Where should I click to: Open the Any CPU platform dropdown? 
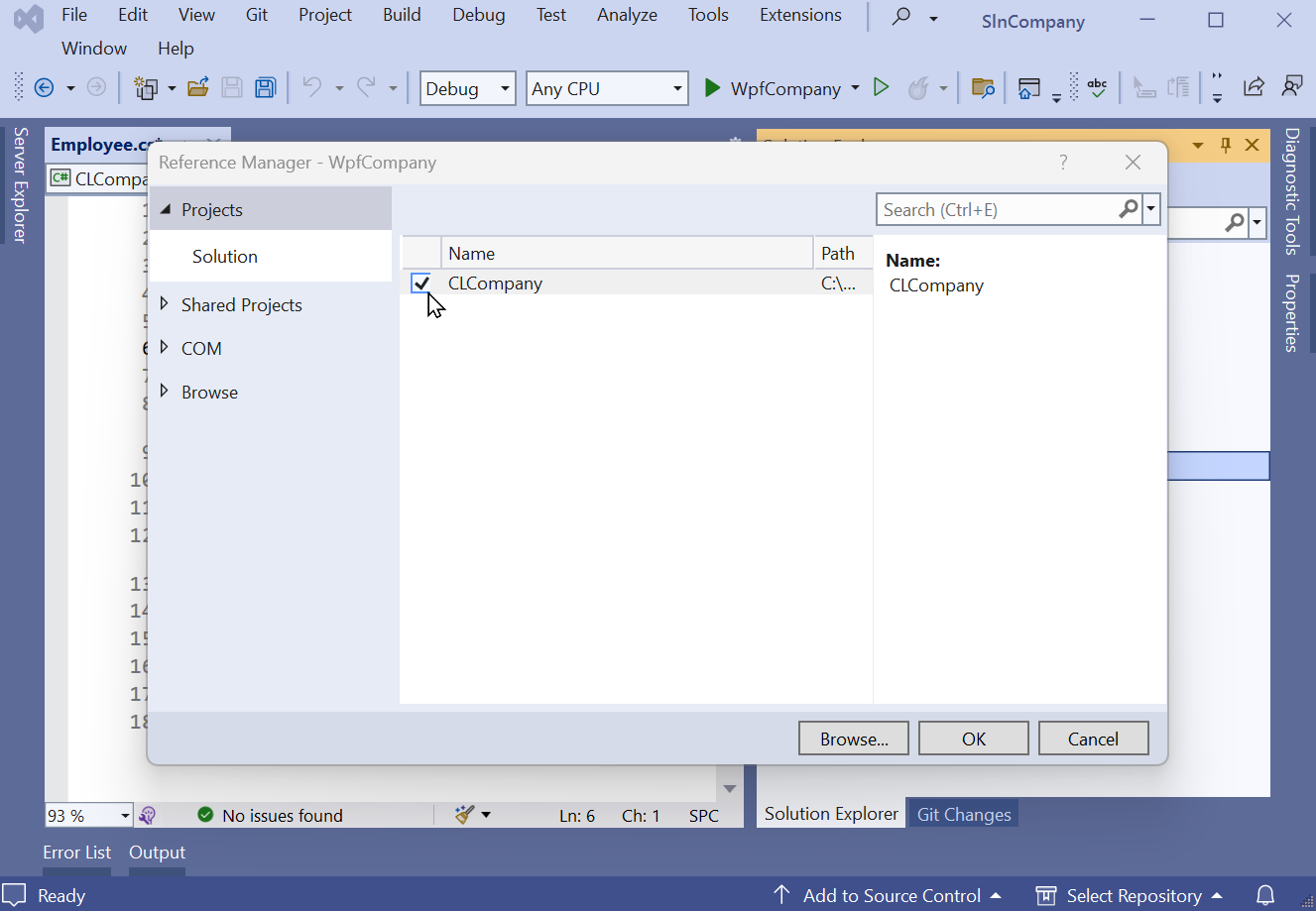coord(607,88)
